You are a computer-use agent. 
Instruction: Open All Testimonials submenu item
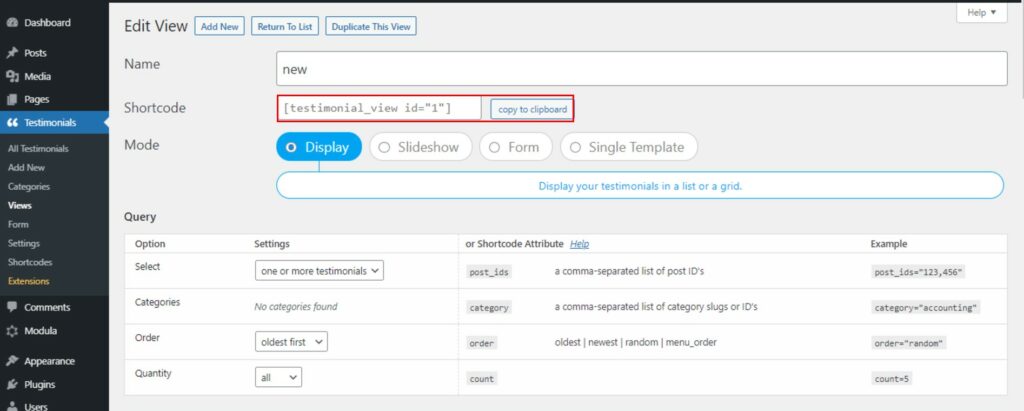coord(38,148)
